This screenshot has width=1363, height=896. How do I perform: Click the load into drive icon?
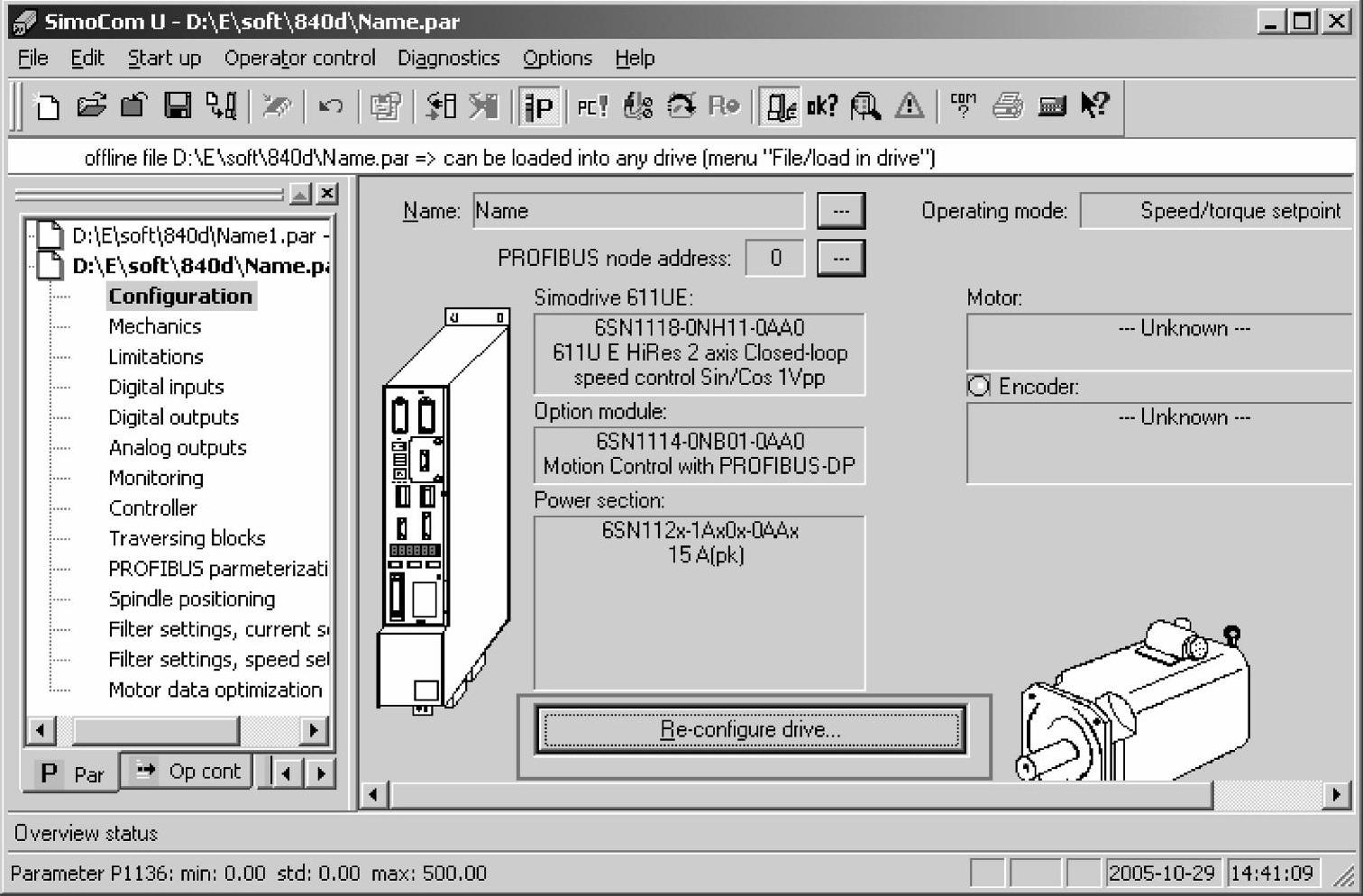pos(441,106)
